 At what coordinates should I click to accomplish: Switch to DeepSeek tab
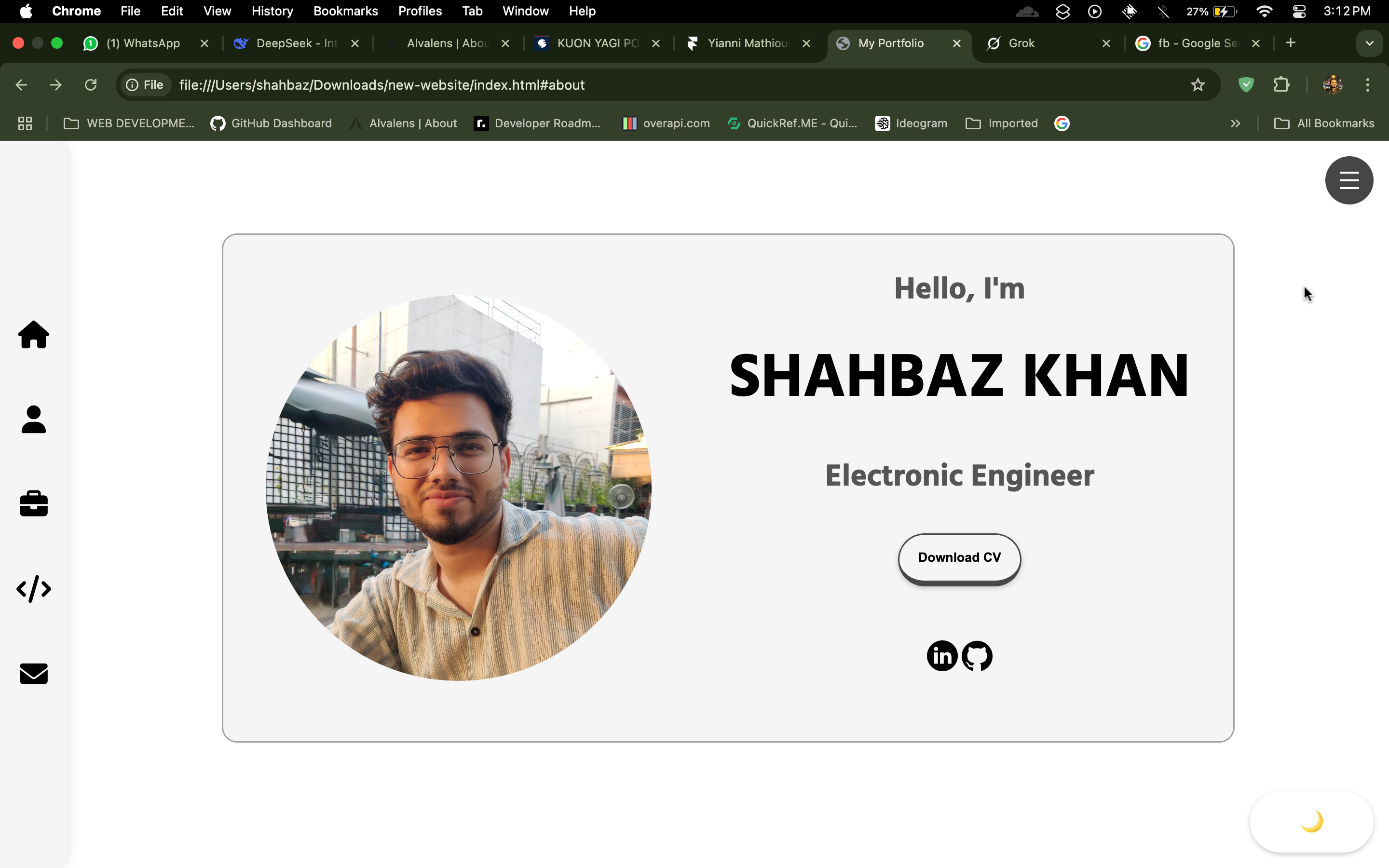(296, 43)
